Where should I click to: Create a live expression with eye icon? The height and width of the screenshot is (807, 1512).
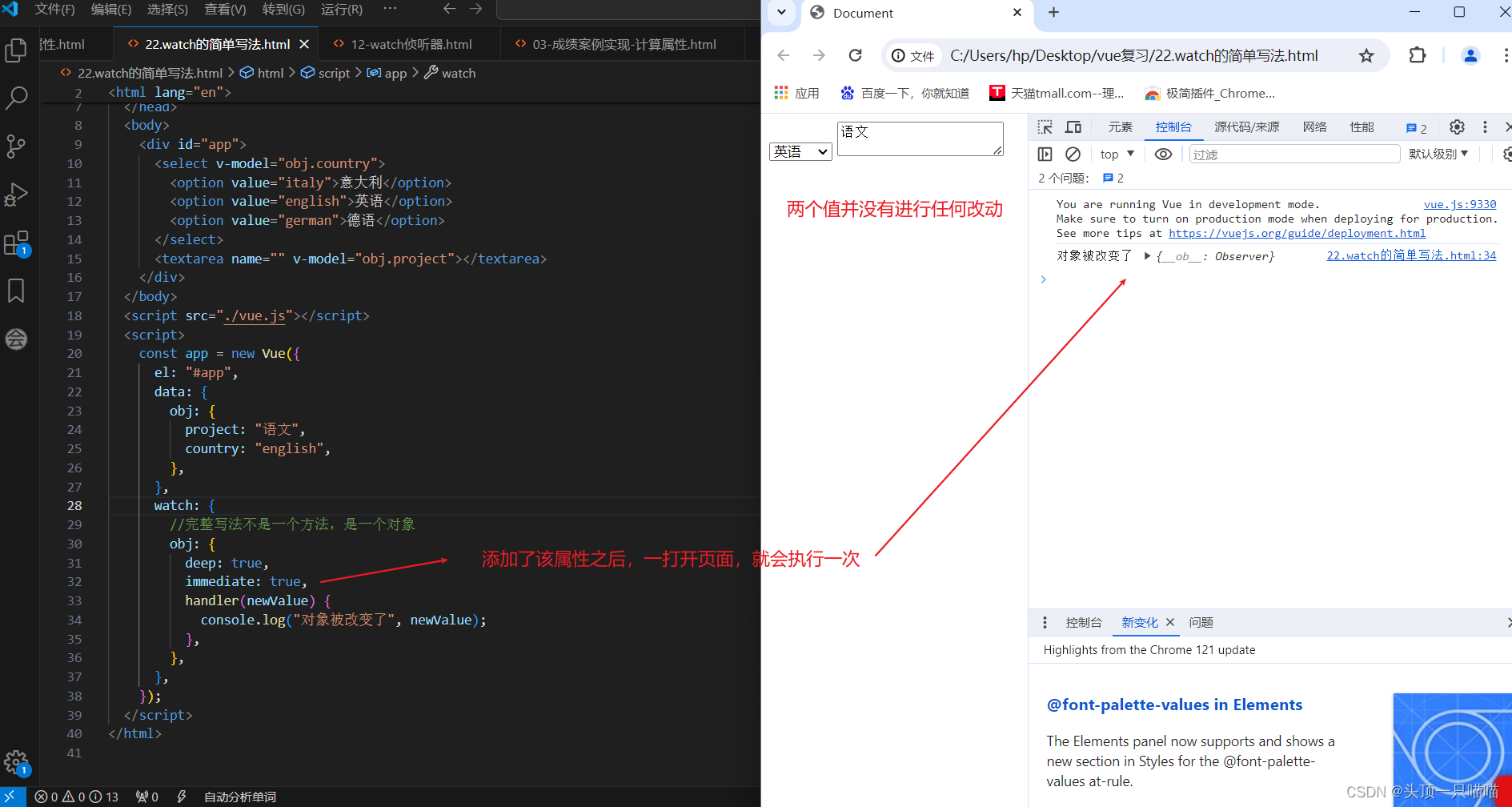1164,154
